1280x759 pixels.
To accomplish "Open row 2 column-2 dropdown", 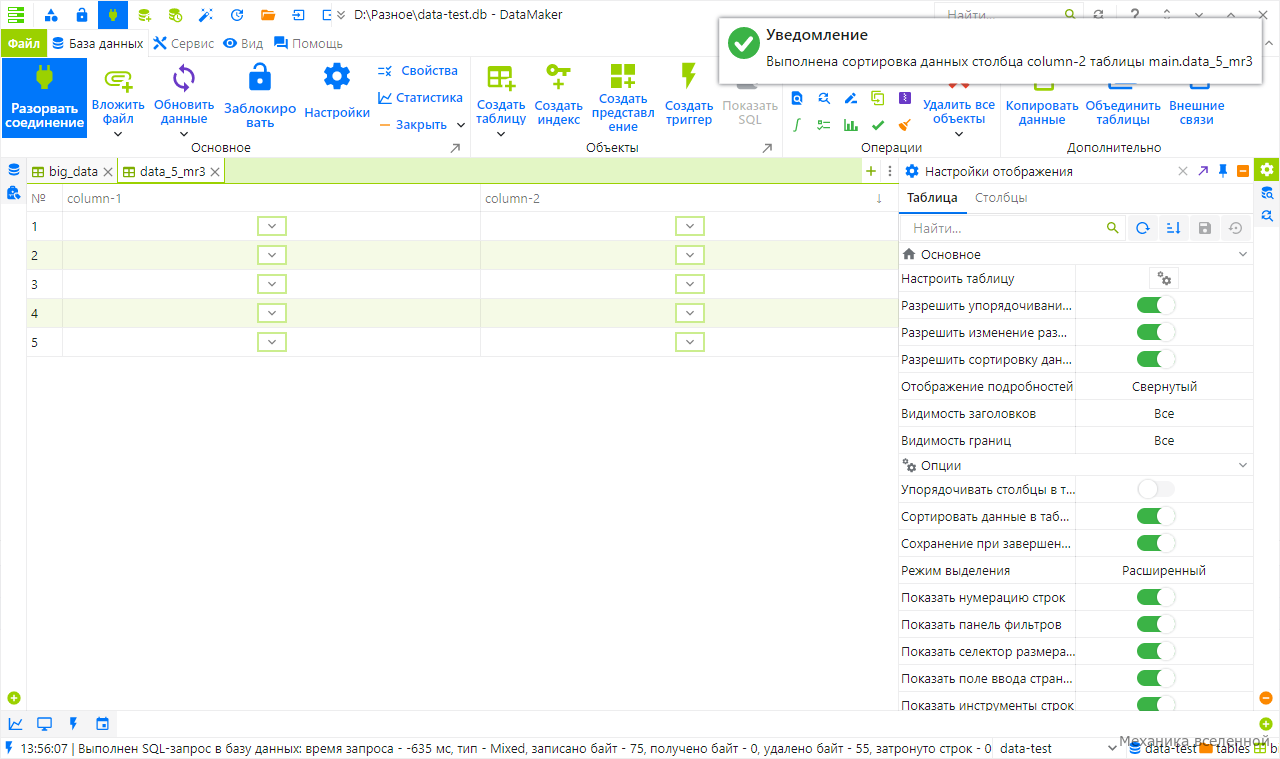I will tap(690, 255).
